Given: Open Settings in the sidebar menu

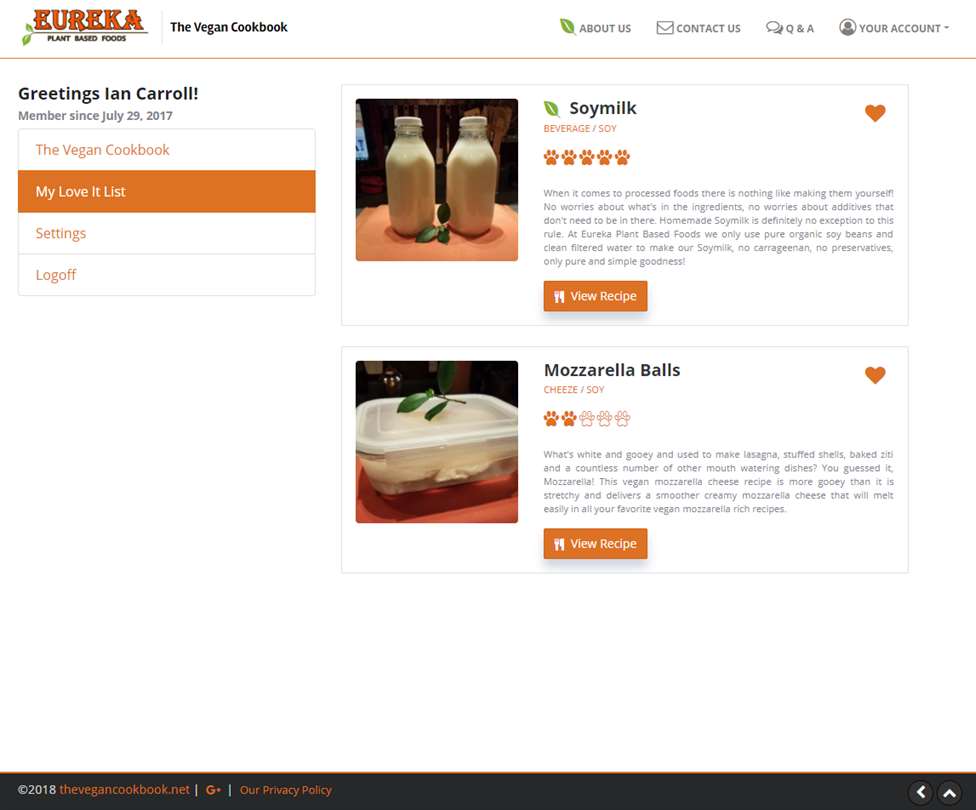Looking at the screenshot, I should click(x=167, y=233).
